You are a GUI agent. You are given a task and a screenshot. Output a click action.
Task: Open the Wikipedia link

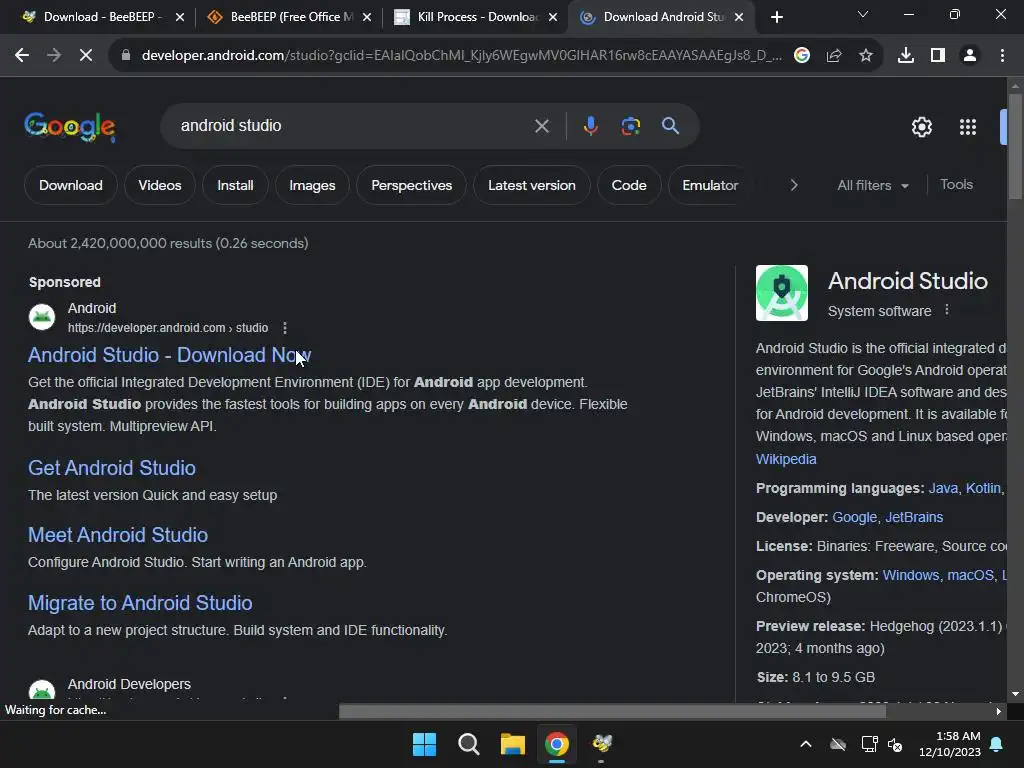tap(786, 459)
